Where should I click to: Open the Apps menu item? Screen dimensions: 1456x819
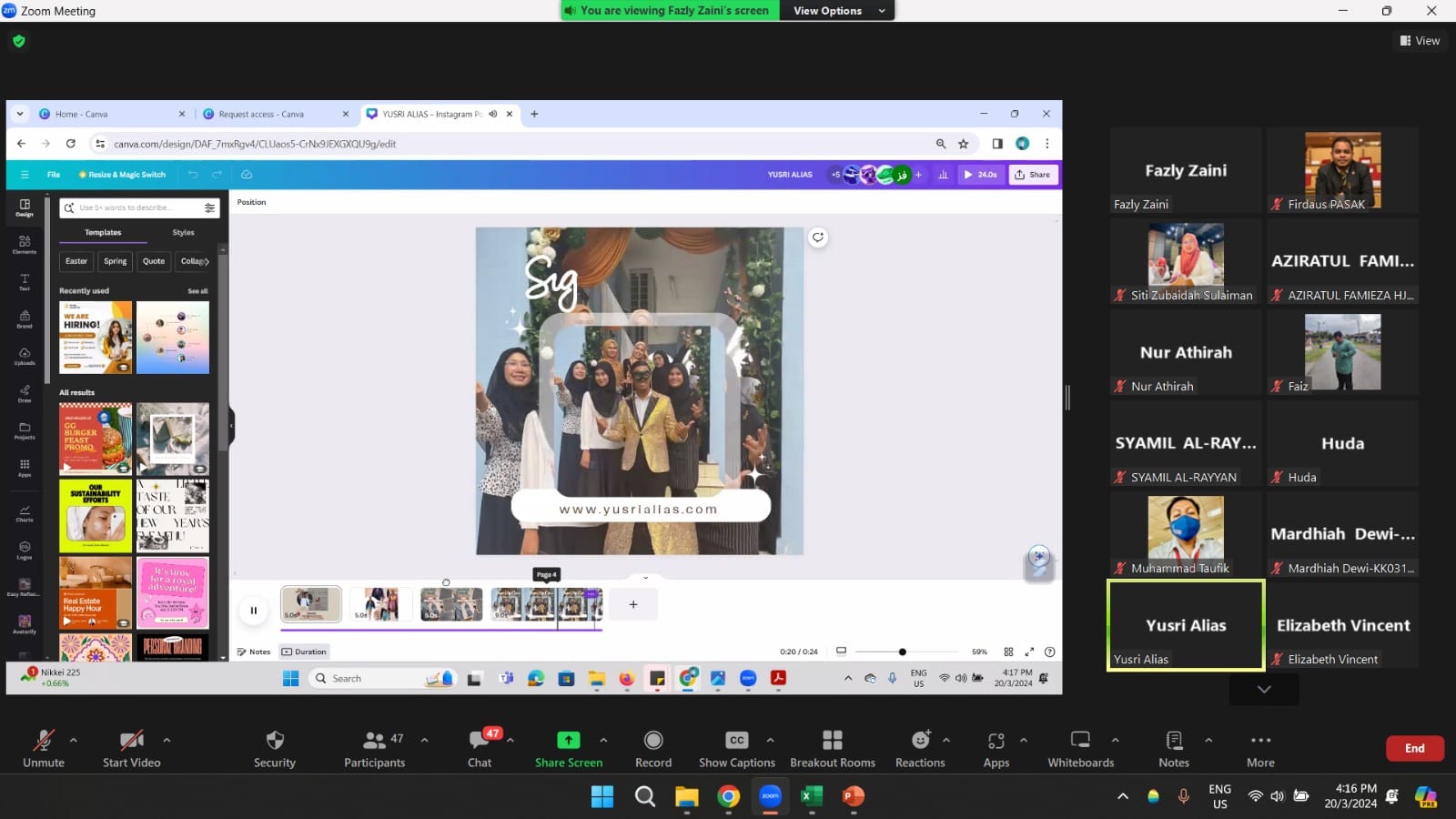point(996,741)
